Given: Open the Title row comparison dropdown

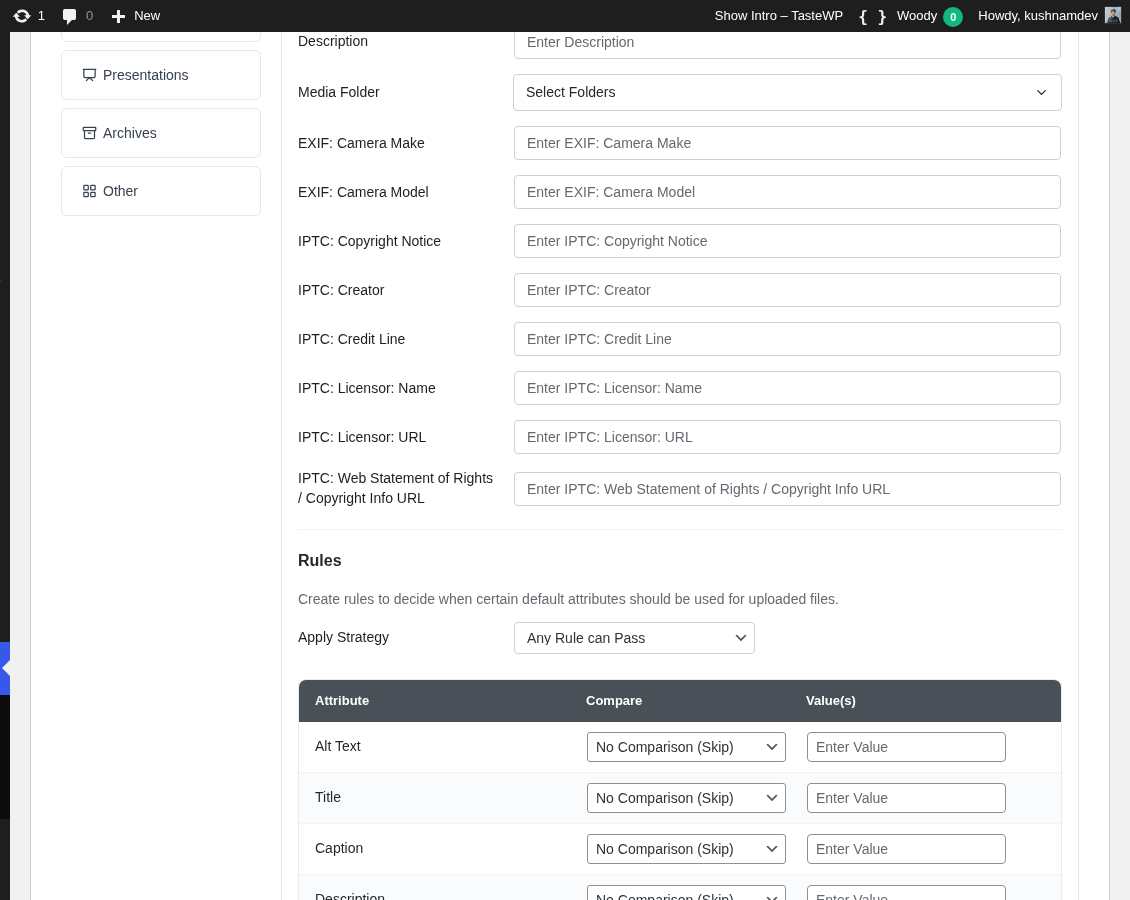Looking at the screenshot, I should 686,798.
